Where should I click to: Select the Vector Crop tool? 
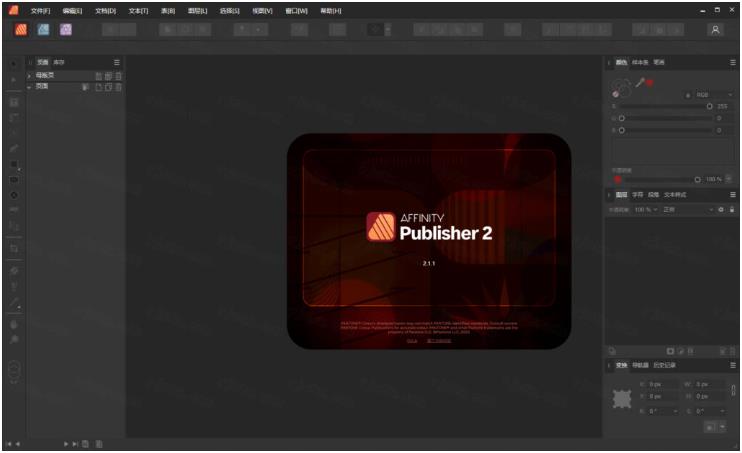click(14, 248)
